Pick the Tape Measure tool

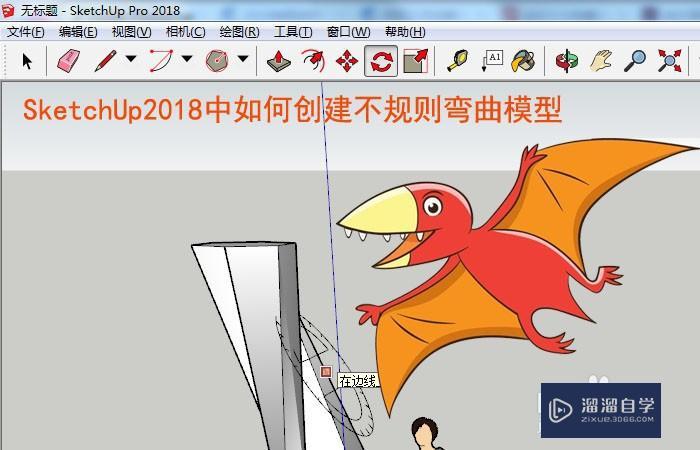[458, 61]
